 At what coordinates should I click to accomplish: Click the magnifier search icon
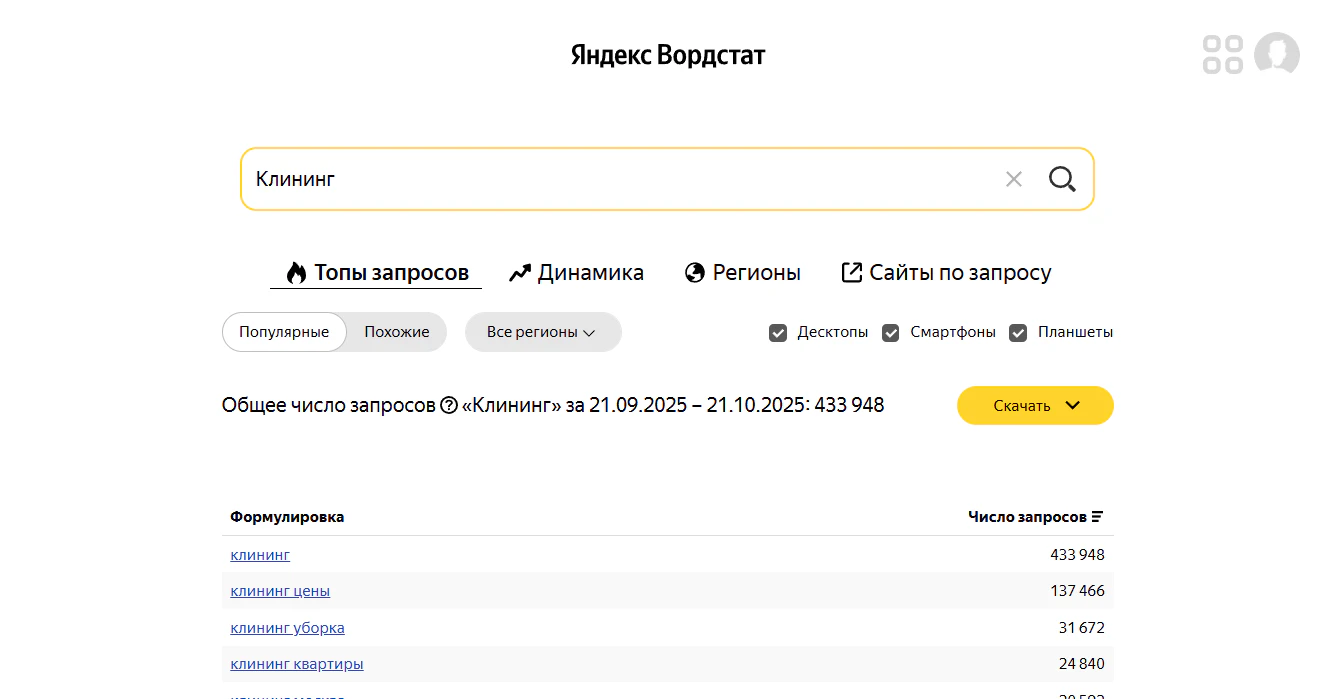tap(1062, 179)
